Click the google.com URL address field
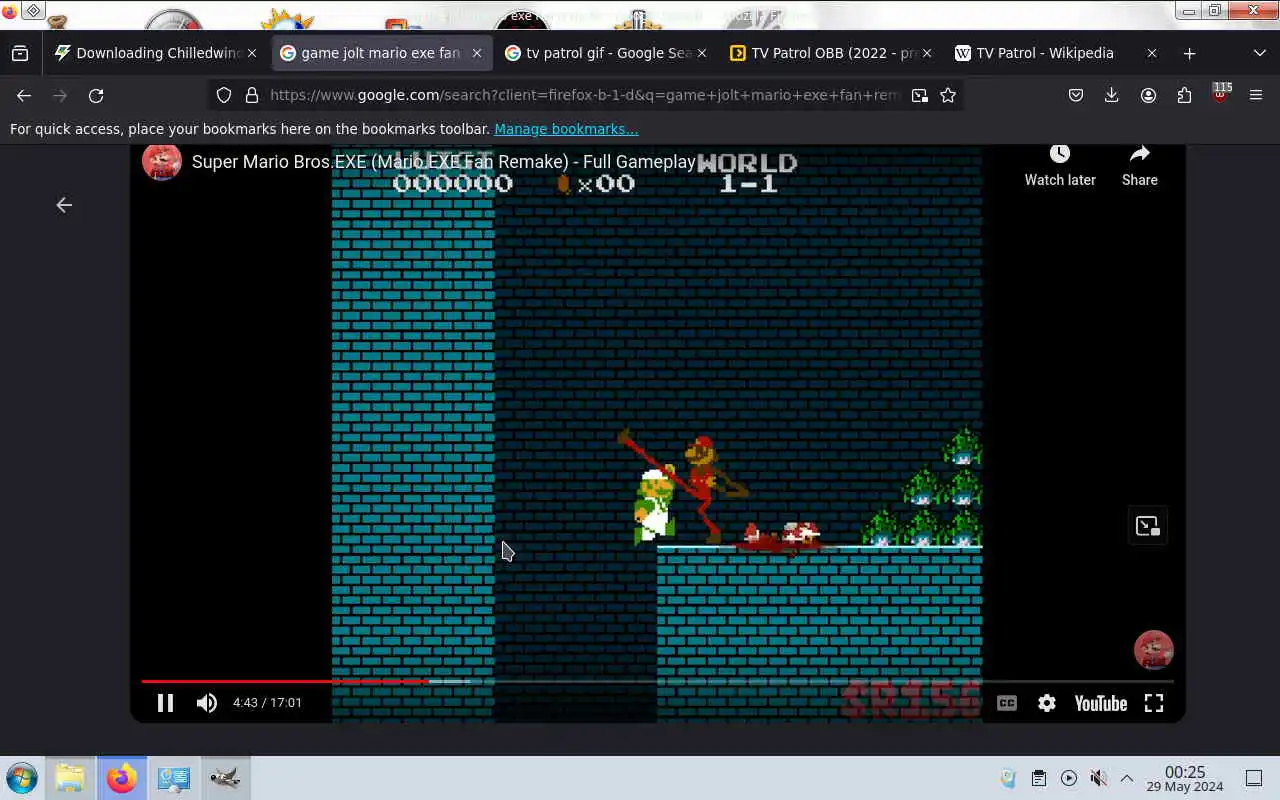This screenshot has width=1280, height=800. (x=585, y=95)
